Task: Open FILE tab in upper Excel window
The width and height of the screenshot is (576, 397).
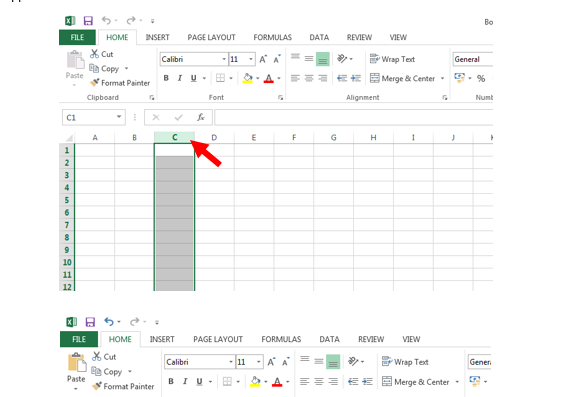Action: click(77, 37)
